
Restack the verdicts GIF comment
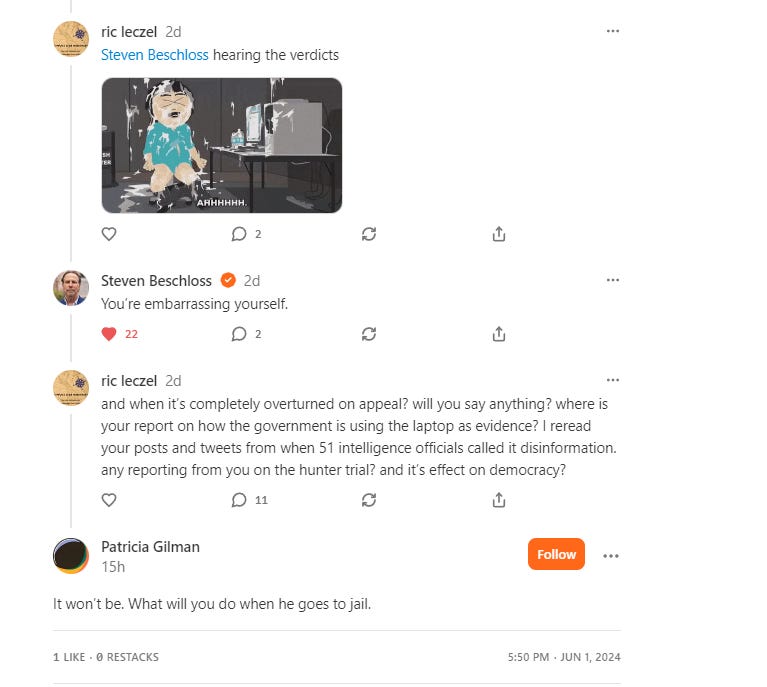click(369, 234)
